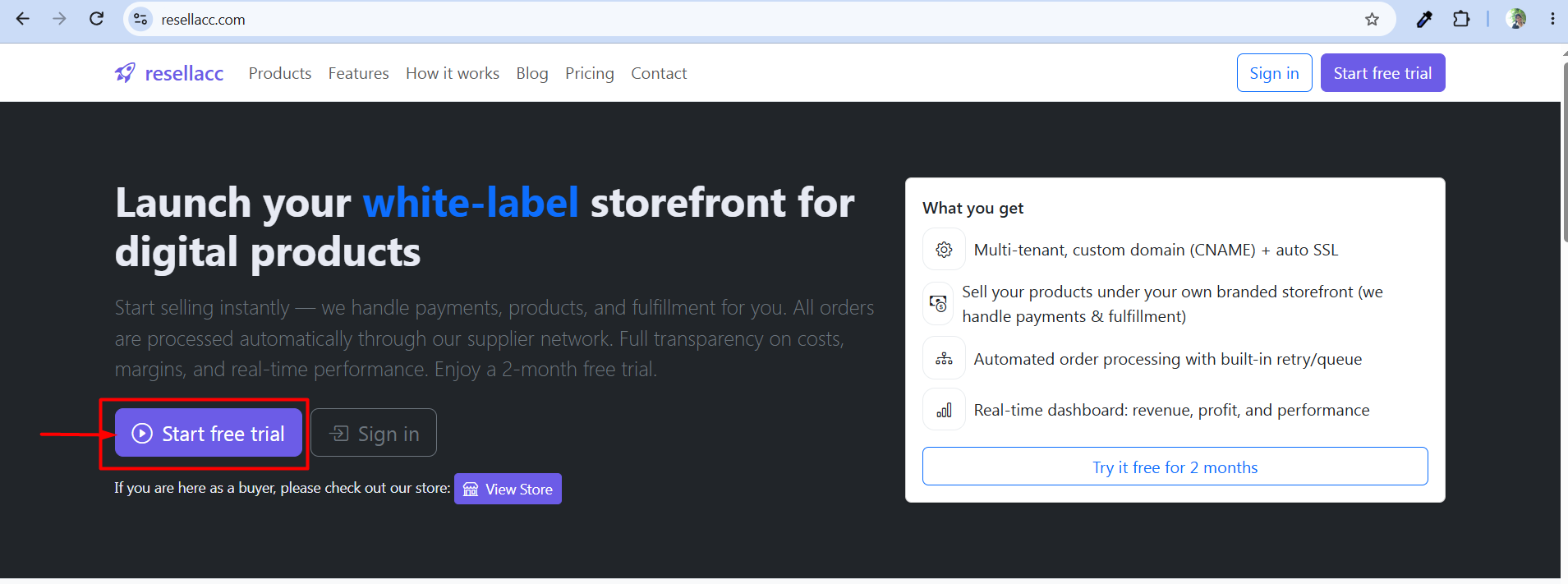Click the header Sign in button

(1274, 73)
